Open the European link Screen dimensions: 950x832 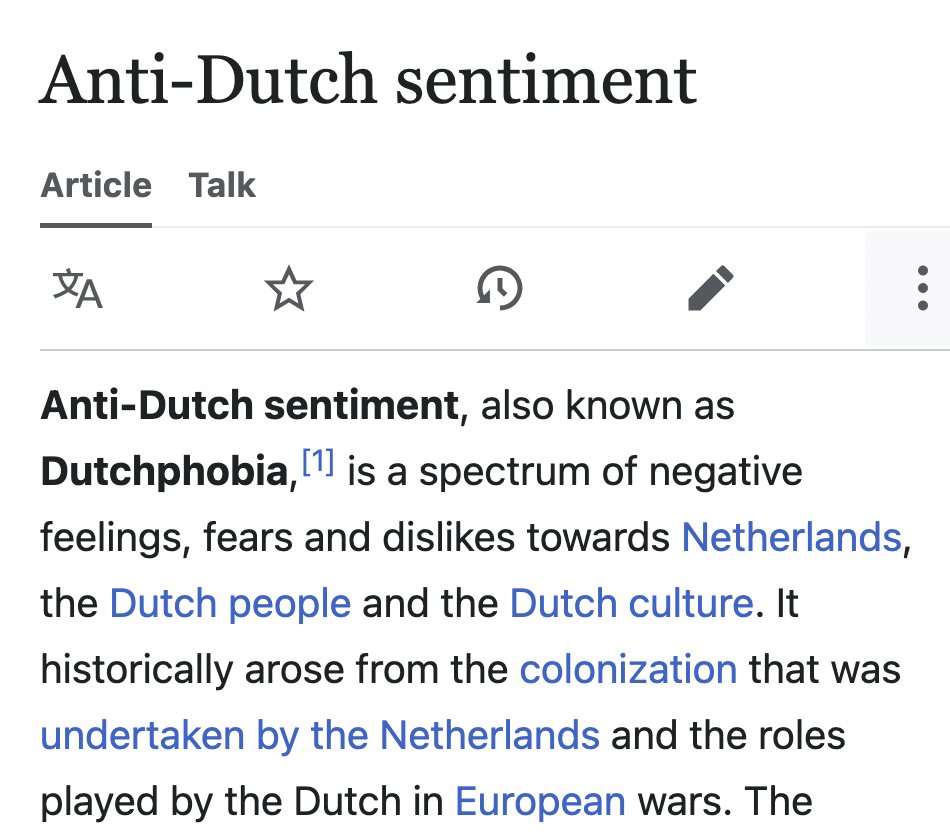pyautogui.click(x=540, y=801)
